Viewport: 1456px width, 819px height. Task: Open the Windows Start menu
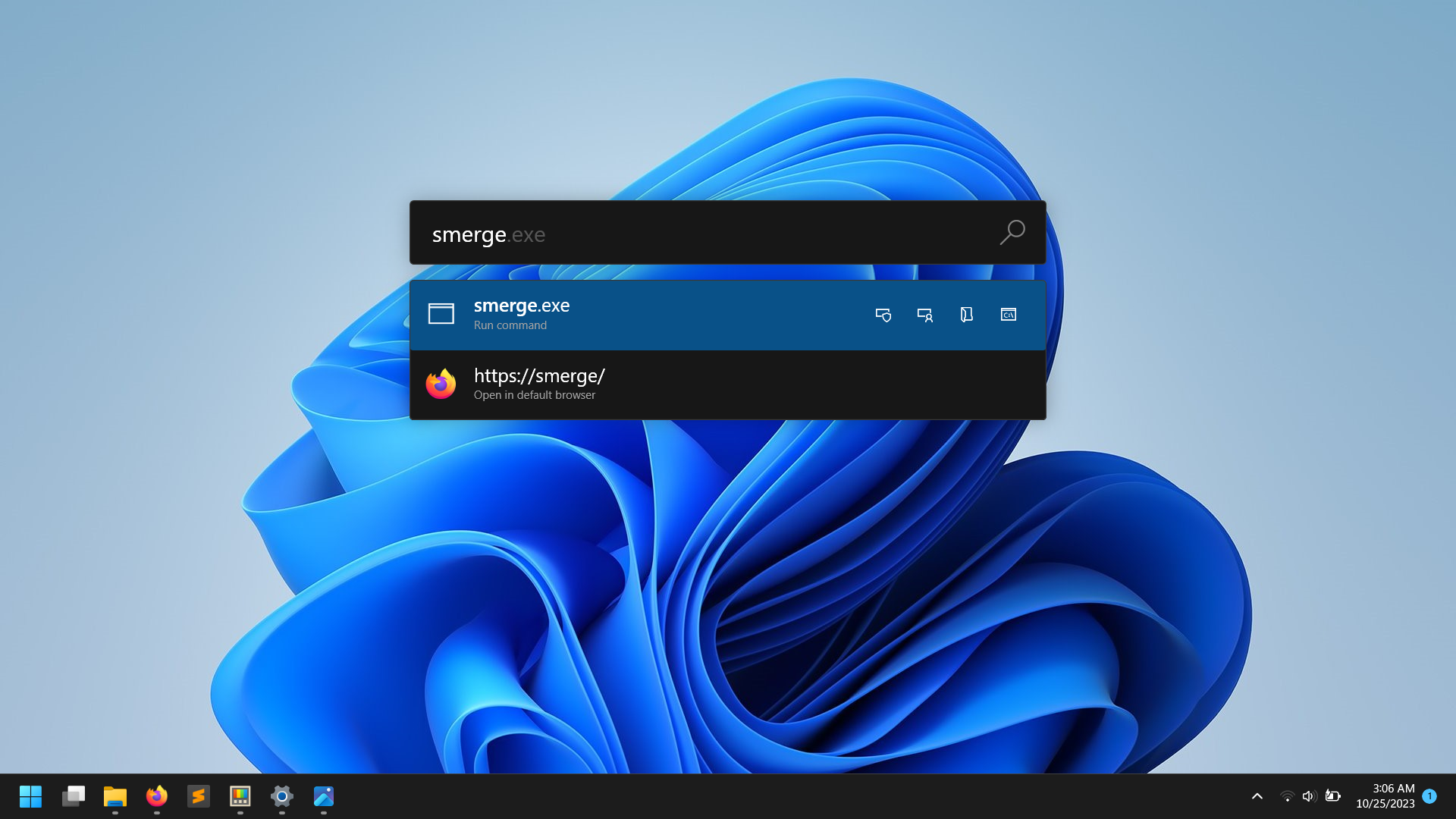(x=31, y=796)
